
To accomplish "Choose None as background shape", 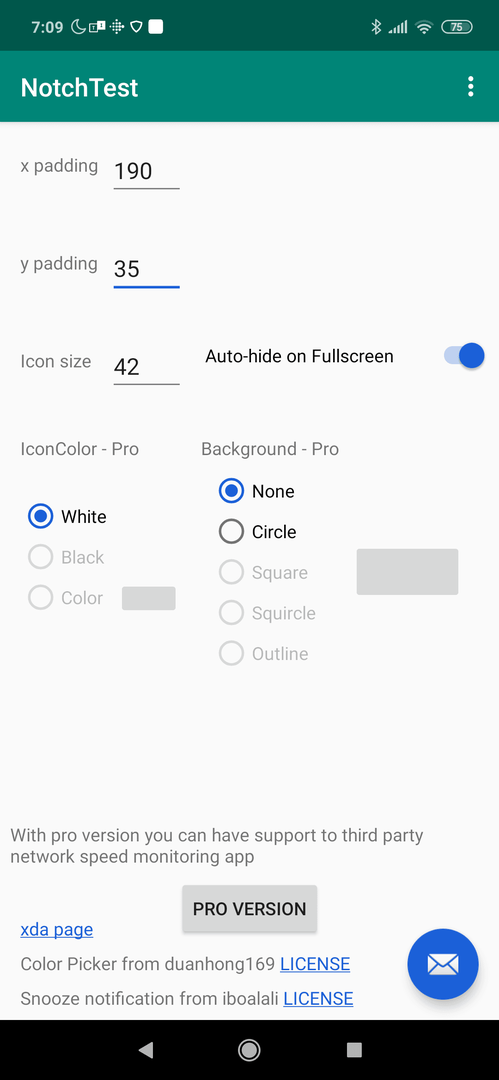I will (257, 491).
